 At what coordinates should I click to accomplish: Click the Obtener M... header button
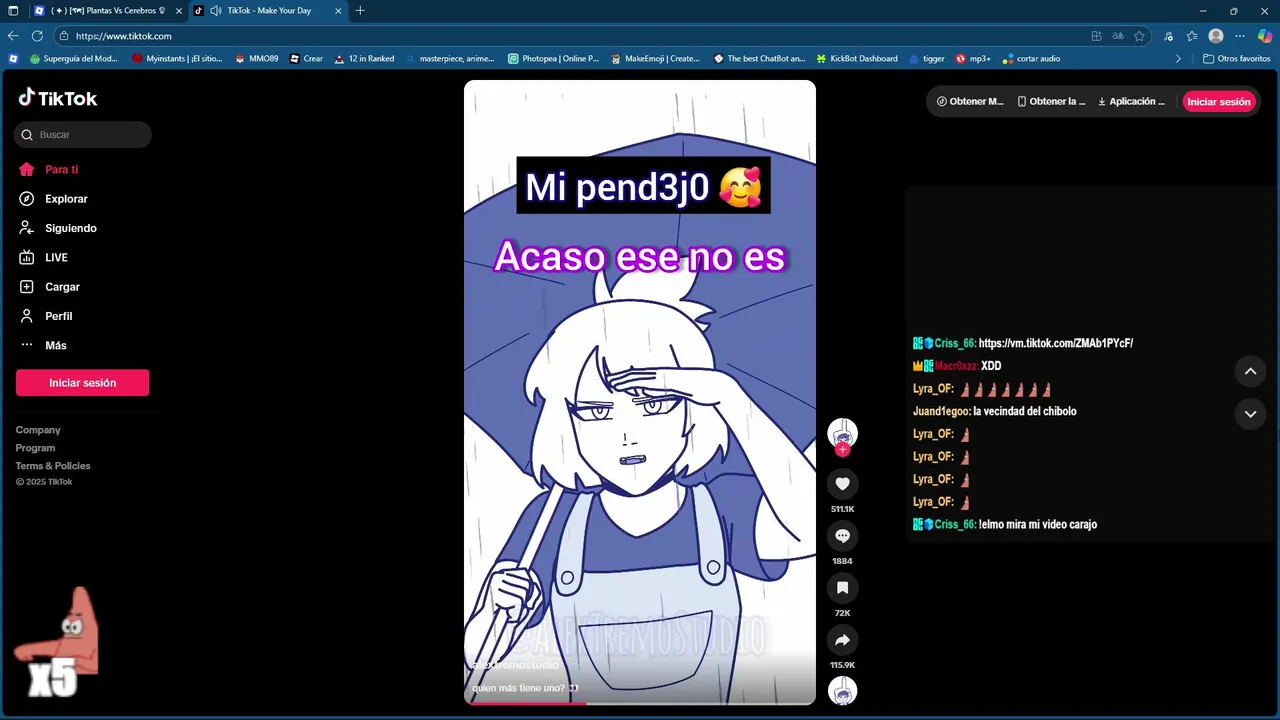pyautogui.click(x=970, y=102)
